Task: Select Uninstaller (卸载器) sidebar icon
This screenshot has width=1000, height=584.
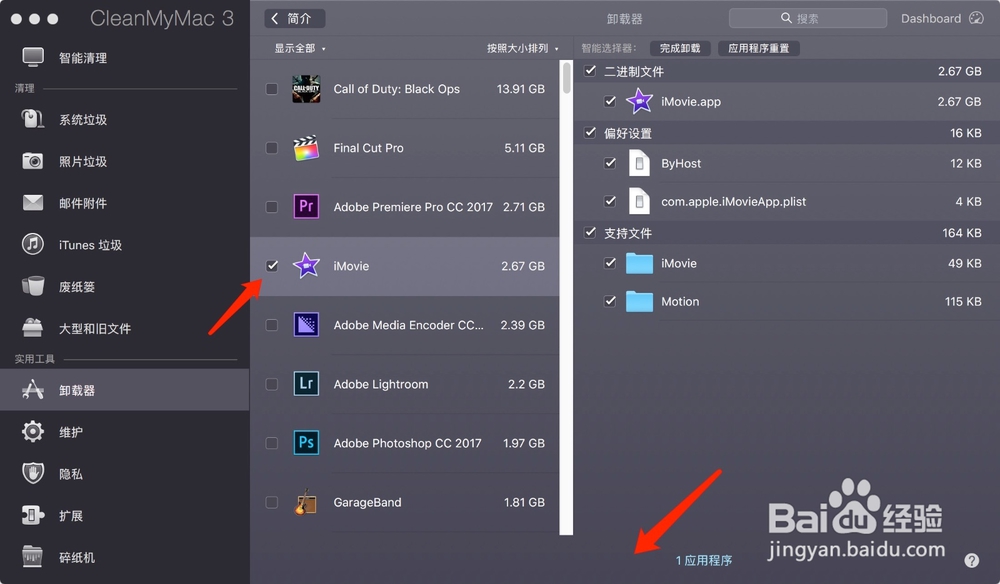Action: (x=33, y=390)
